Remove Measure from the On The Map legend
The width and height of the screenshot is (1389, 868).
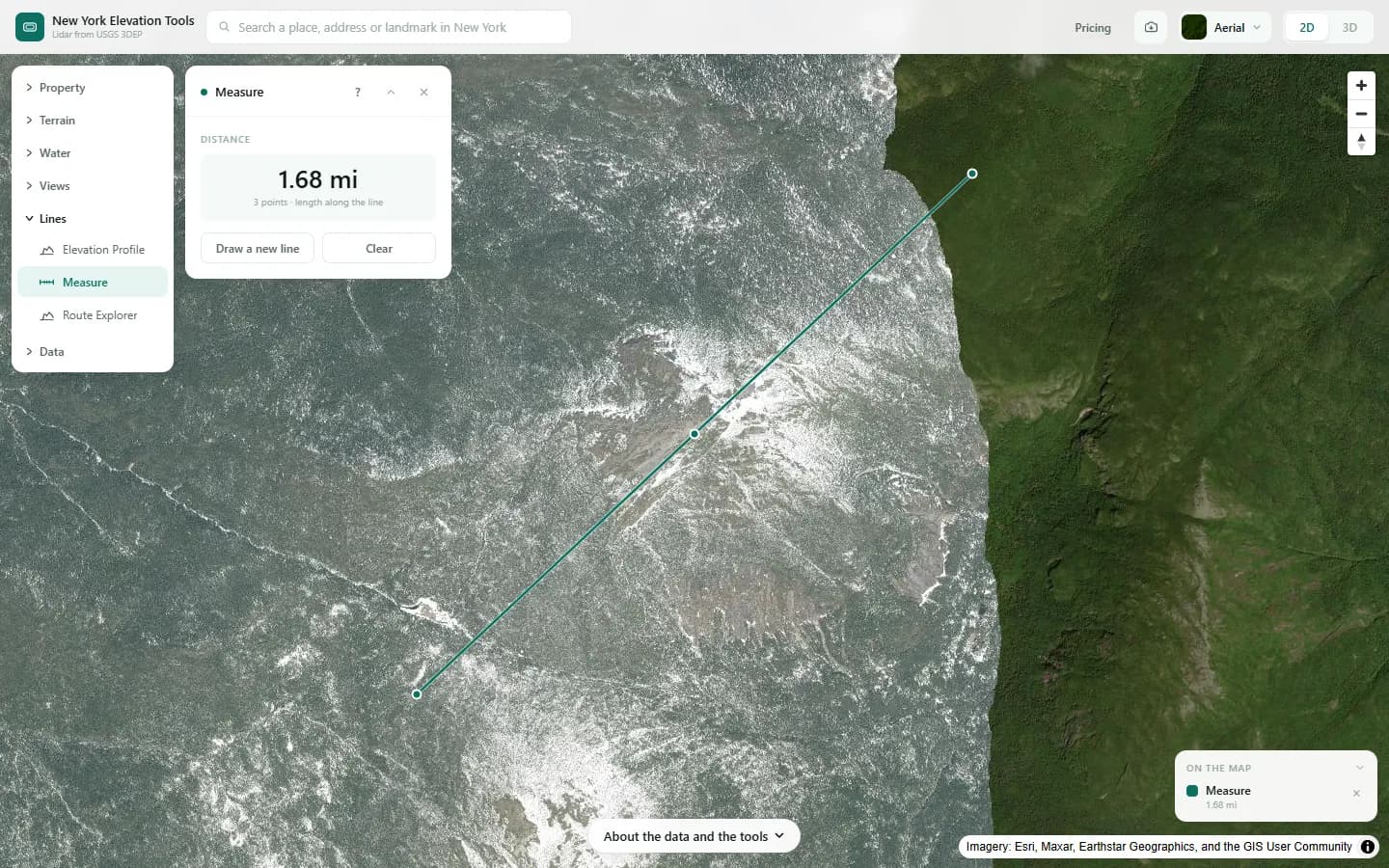(1356, 794)
